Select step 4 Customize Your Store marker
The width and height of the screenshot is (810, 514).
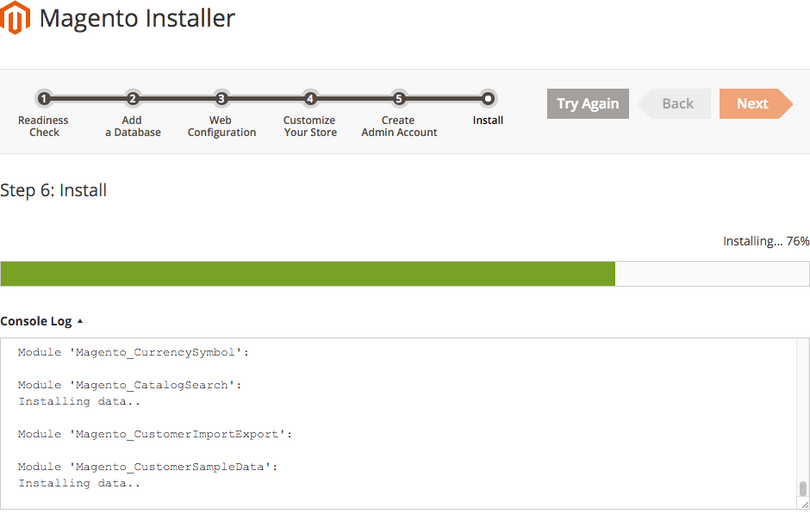point(310,98)
